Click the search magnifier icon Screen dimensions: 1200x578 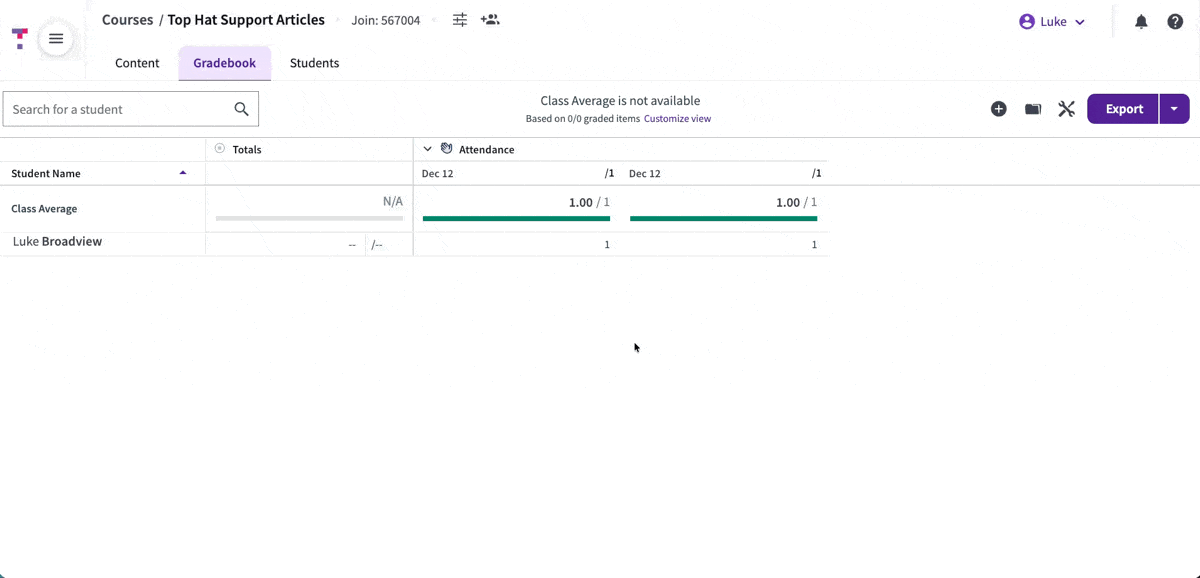241,109
